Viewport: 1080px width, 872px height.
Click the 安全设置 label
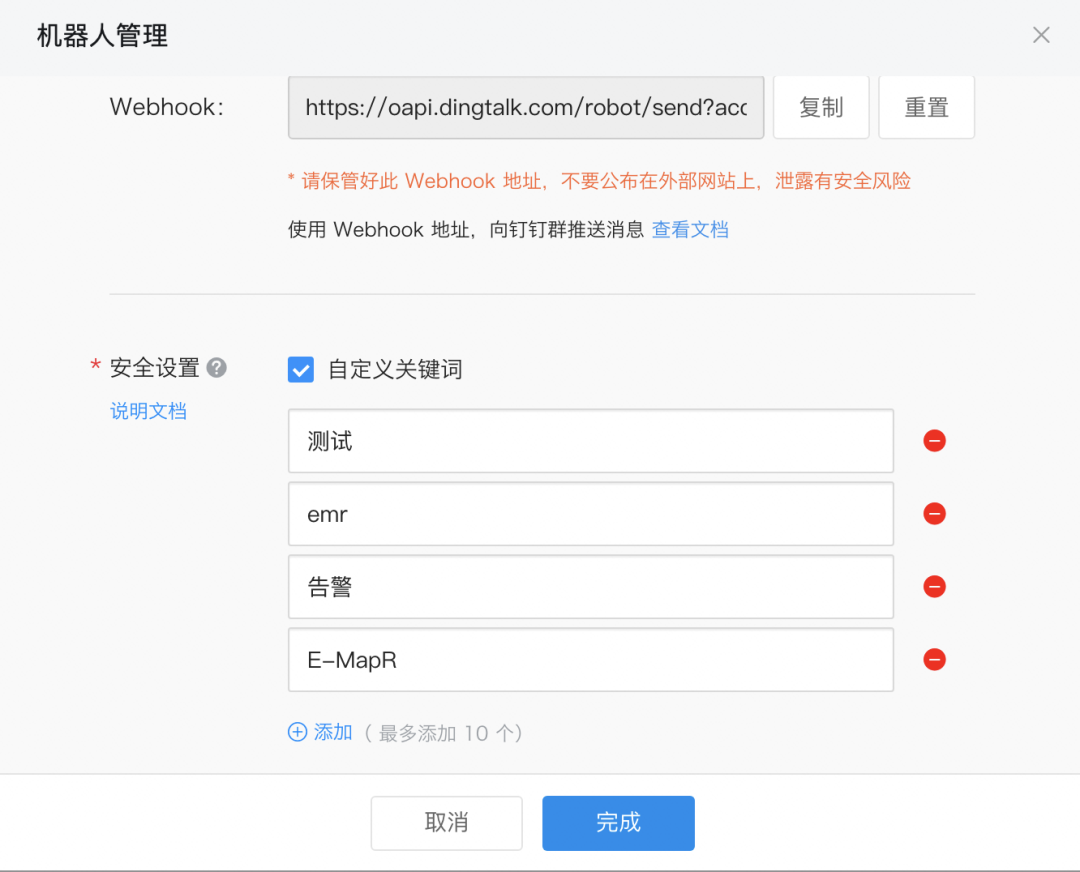tap(154, 368)
